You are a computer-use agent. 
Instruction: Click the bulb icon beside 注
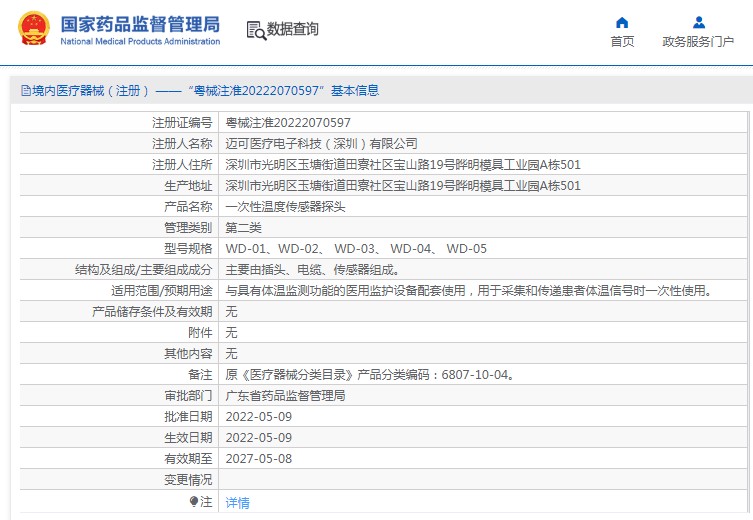(x=194, y=502)
